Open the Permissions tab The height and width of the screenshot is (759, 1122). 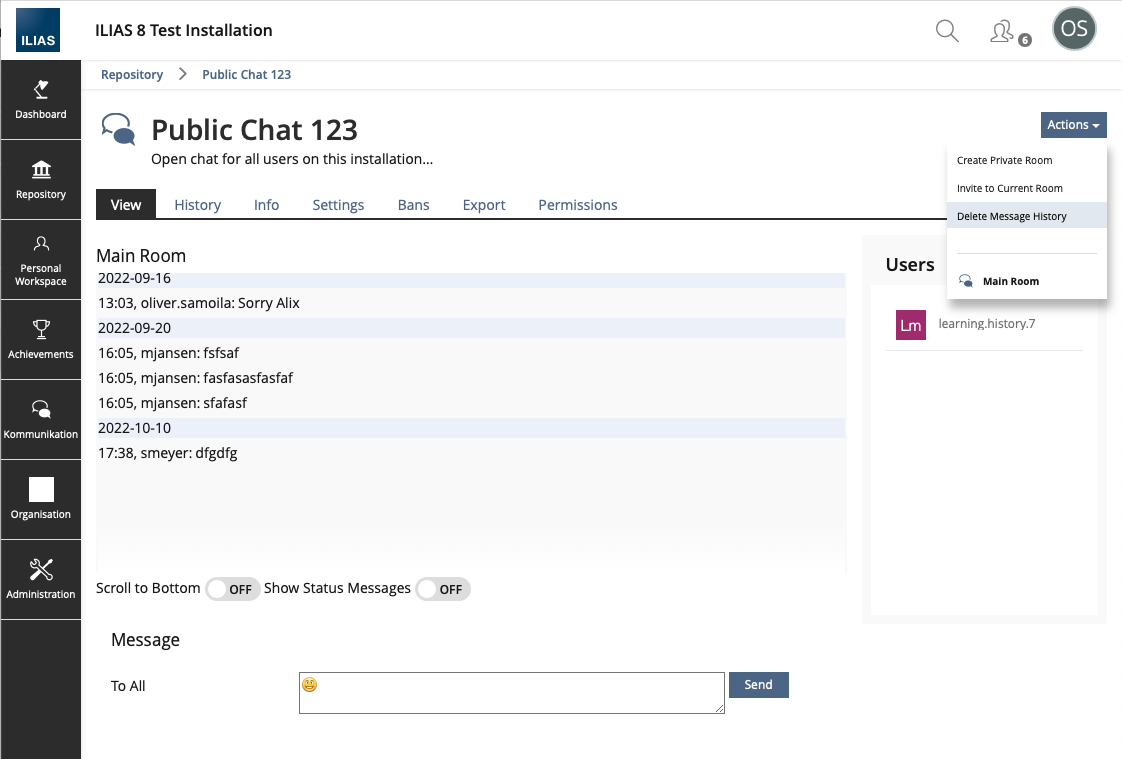point(577,205)
